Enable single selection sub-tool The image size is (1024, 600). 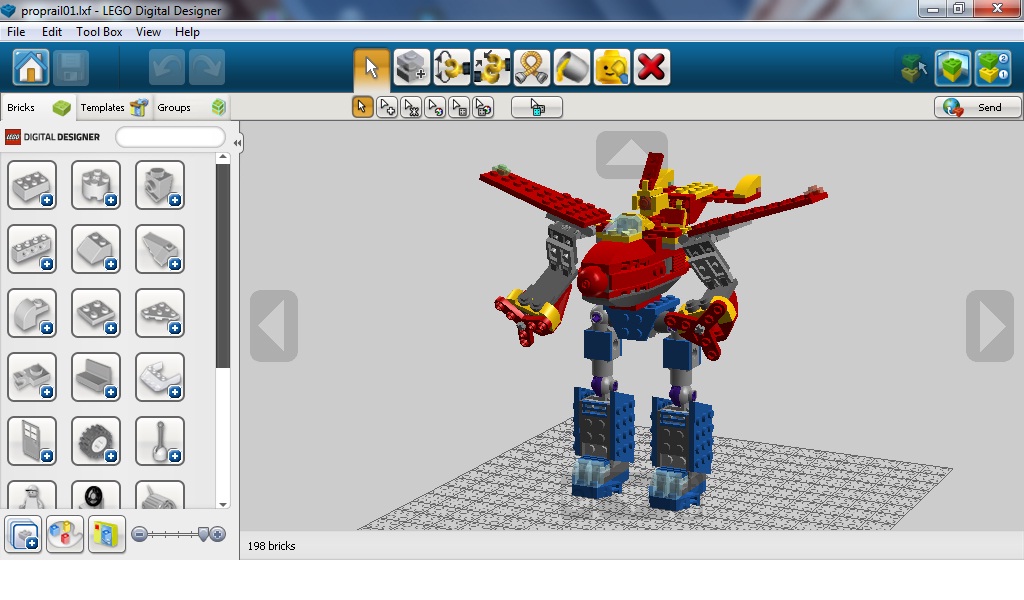point(362,107)
